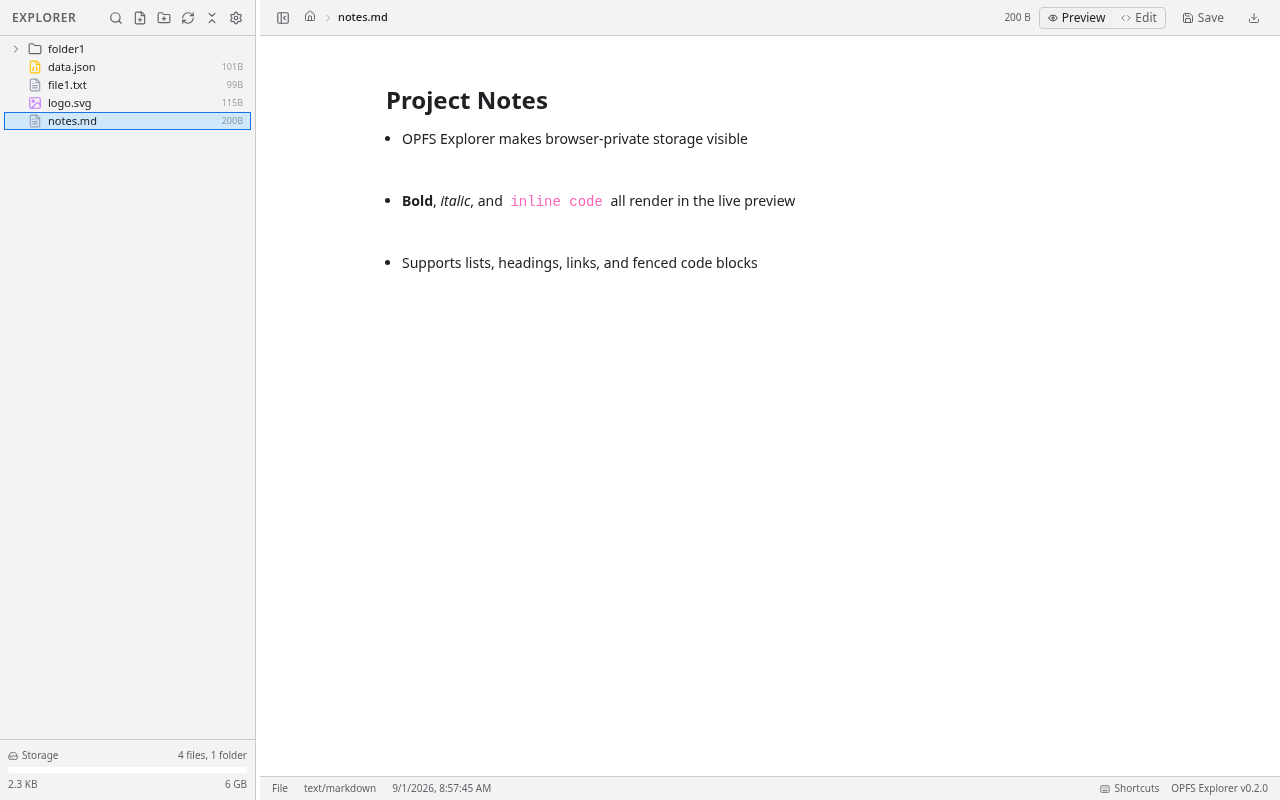Click the notes.md breadcrumb
The image size is (1280, 800).
click(363, 17)
